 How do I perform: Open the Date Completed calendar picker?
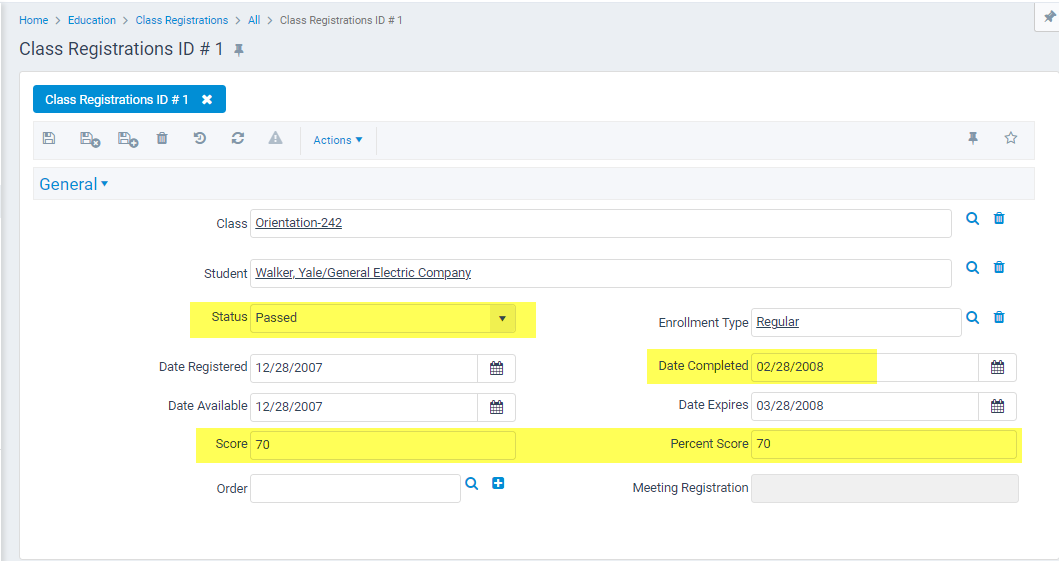[998, 367]
